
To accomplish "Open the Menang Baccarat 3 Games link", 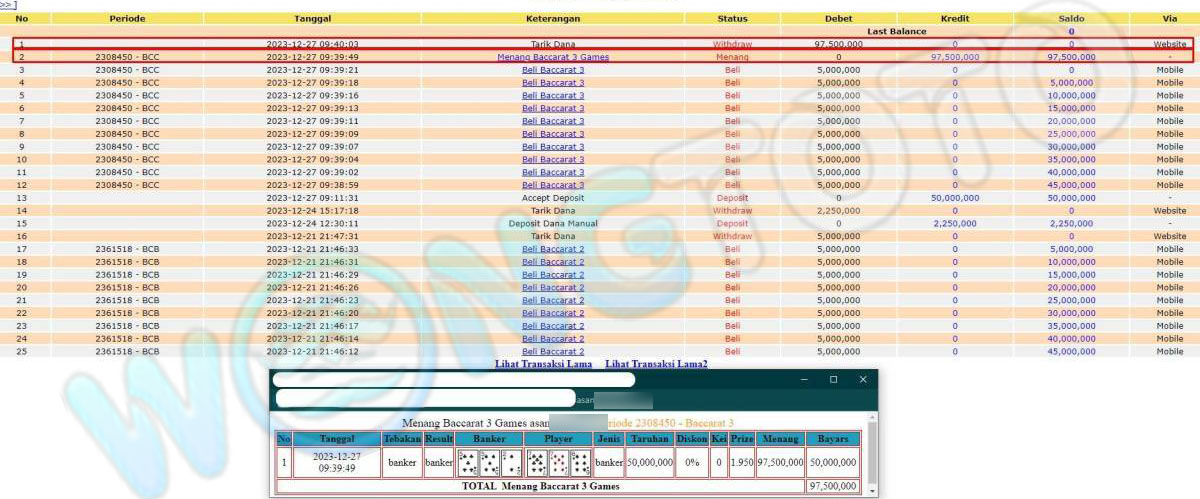I will (x=553, y=57).
